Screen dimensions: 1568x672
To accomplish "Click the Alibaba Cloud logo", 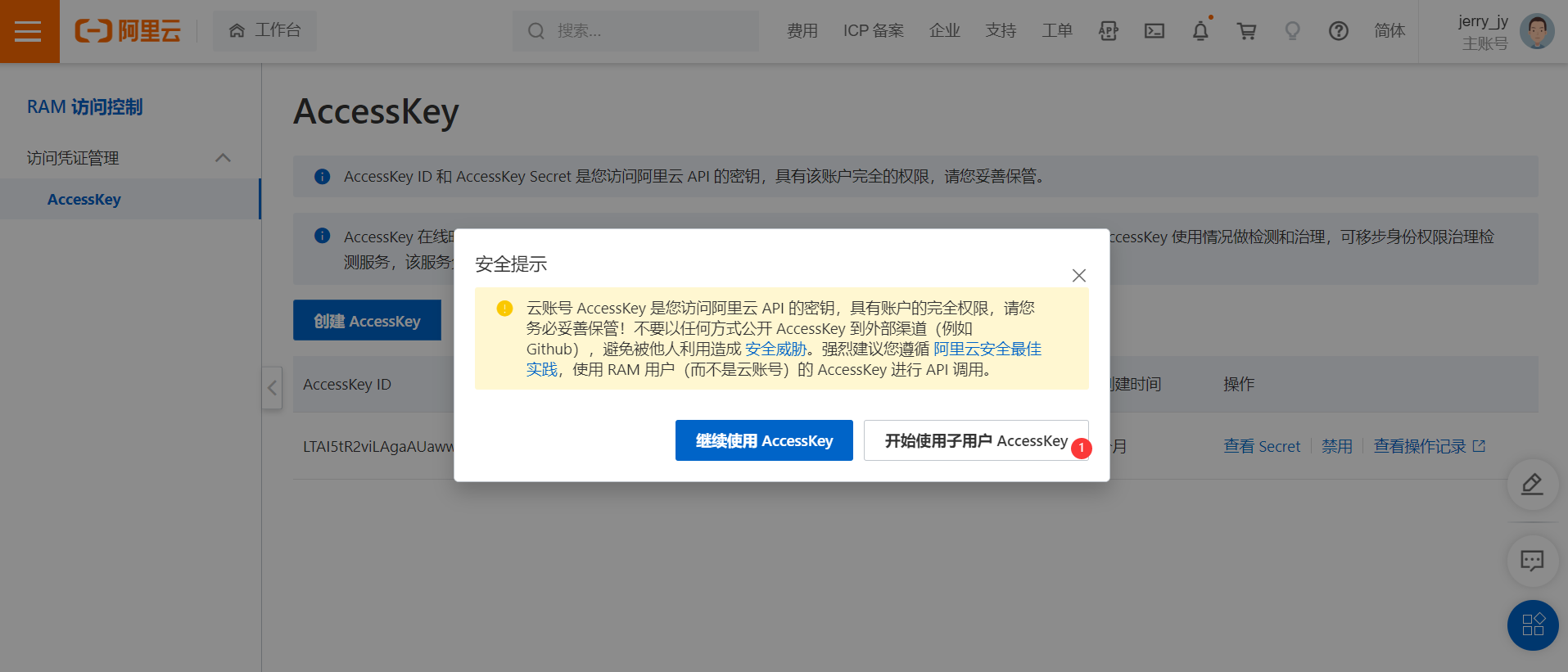I will click(x=127, y=31).
